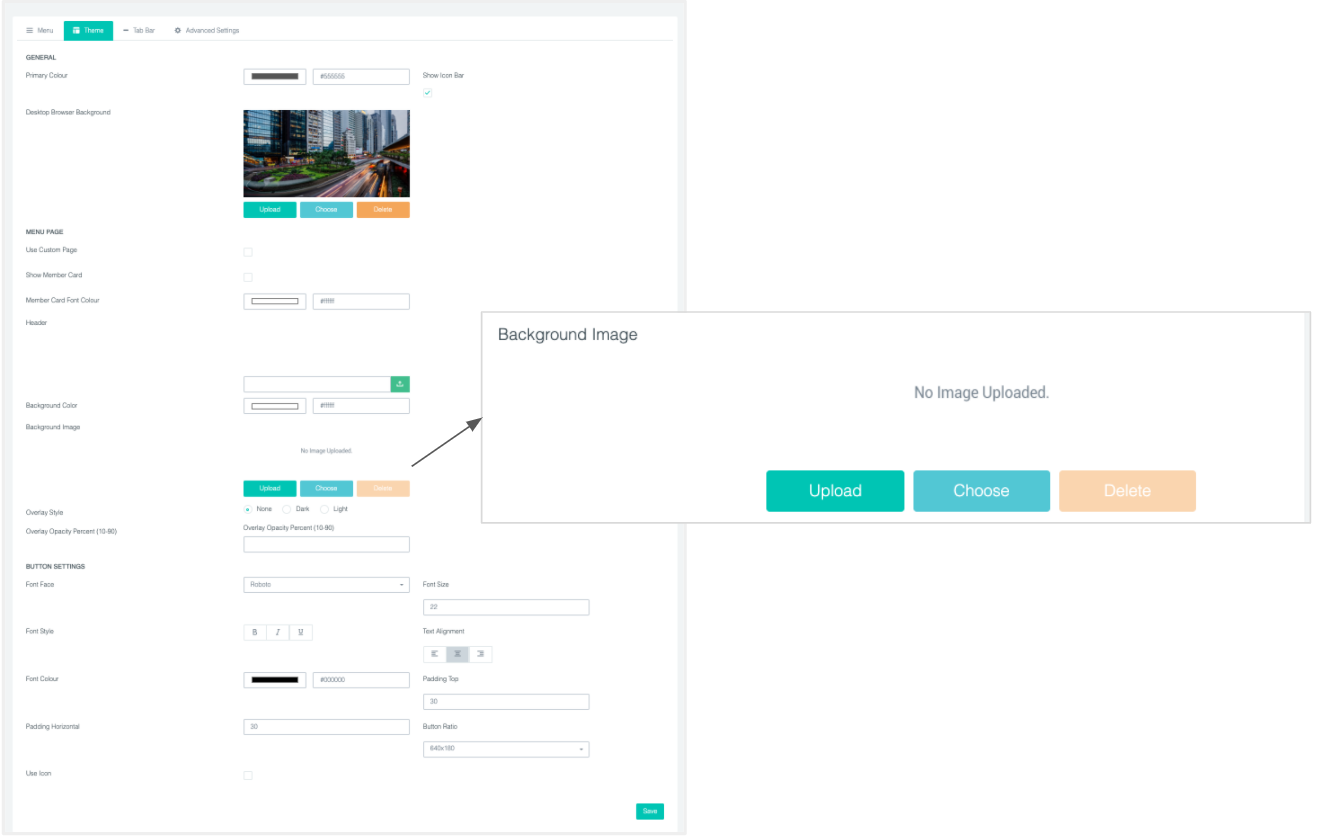Click Choose under Background Image in the form
The image size is (1324, 840).
coord(326,489)
